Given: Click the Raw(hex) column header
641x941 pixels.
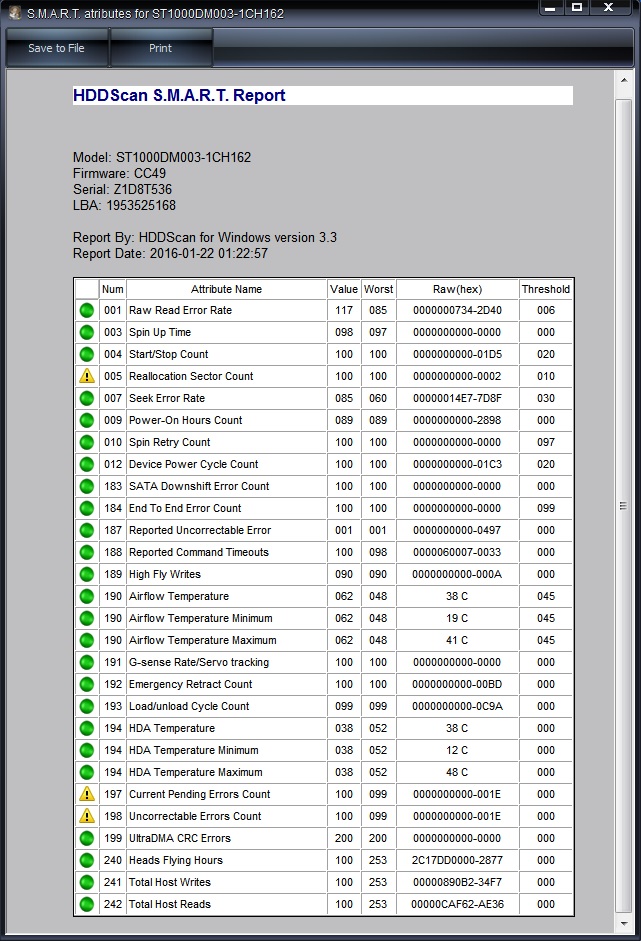Looking at the screenshot, I should point(457,289).
